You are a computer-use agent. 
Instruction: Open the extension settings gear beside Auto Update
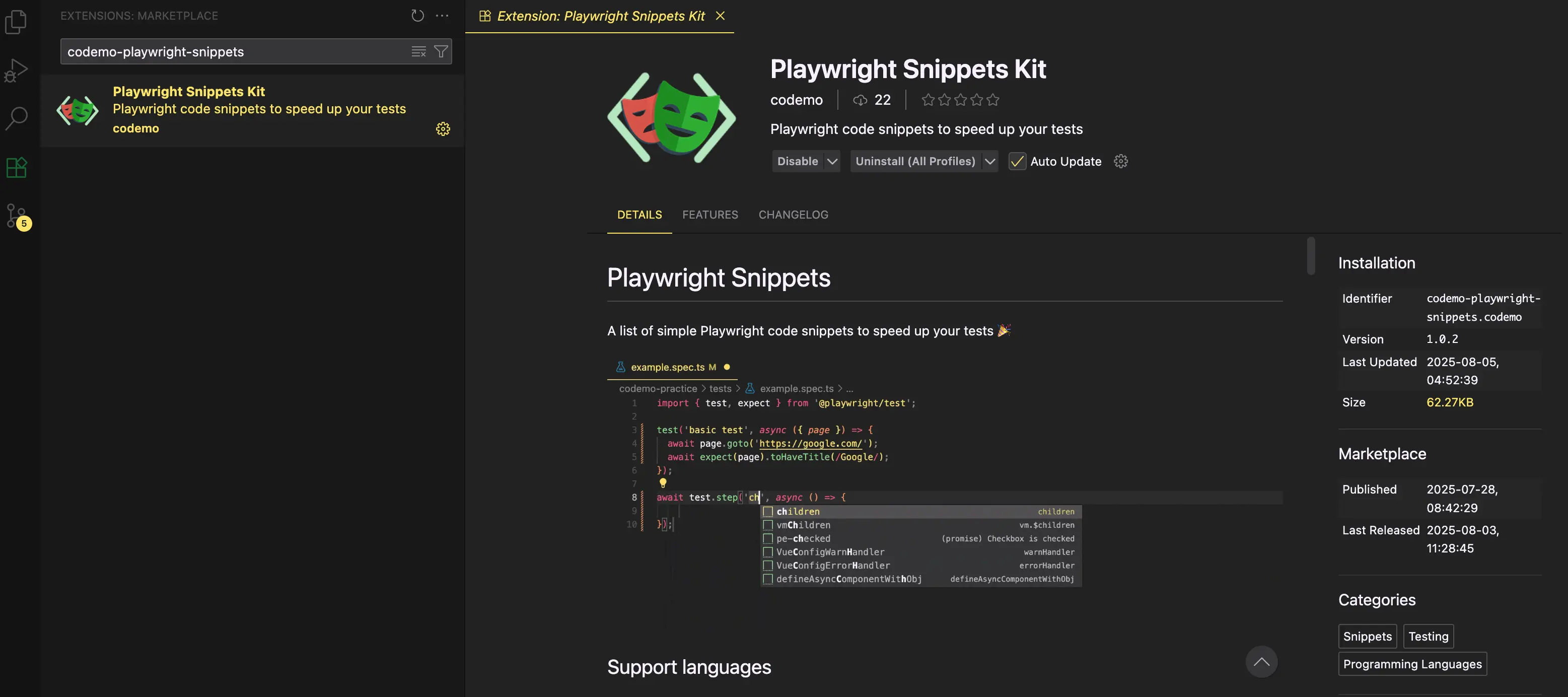point(1120,161)
